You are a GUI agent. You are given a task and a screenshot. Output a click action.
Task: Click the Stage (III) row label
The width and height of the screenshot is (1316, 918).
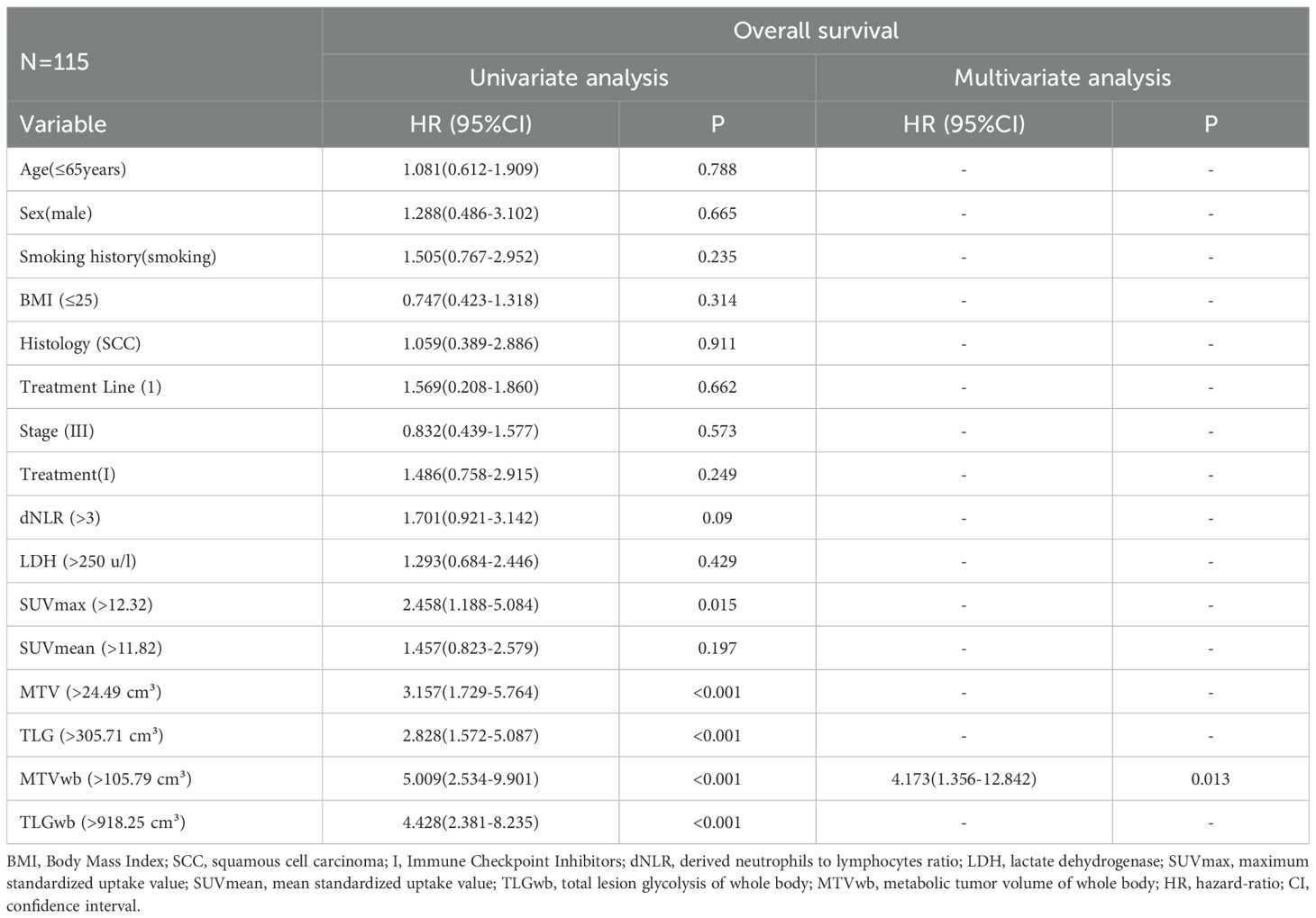tap(57, 431)
